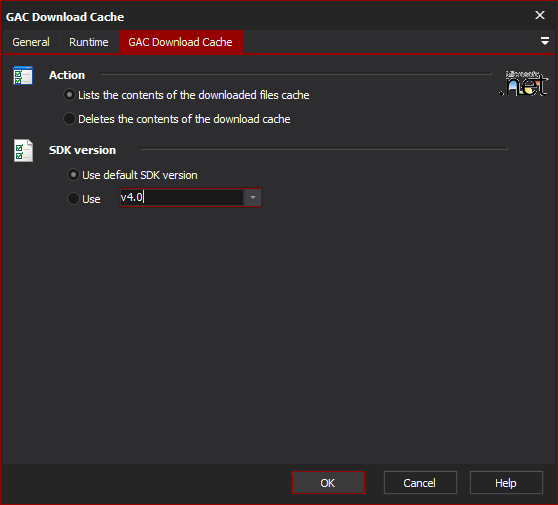Switch to the Runtime tab

click(x=89, y=42)
